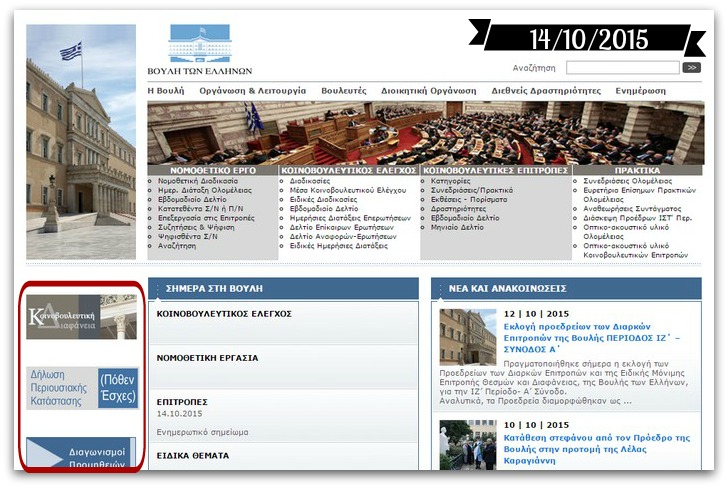Open the Βουλευτές menu
Screen dimensions: 728x488
(x=343, y=90)
